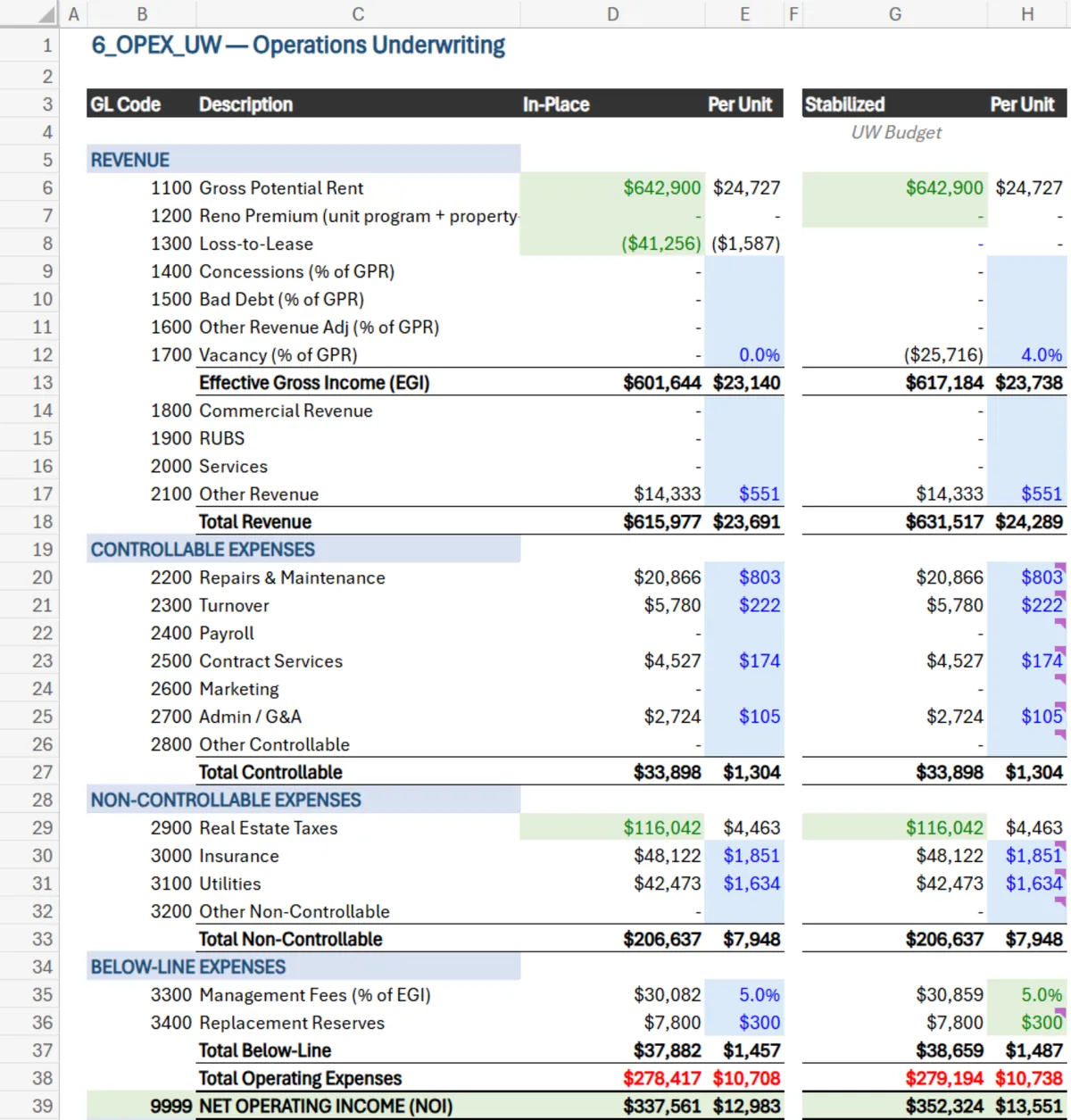Click the Loss-to-Lease value ($41,256)

[x=661, y=244]
